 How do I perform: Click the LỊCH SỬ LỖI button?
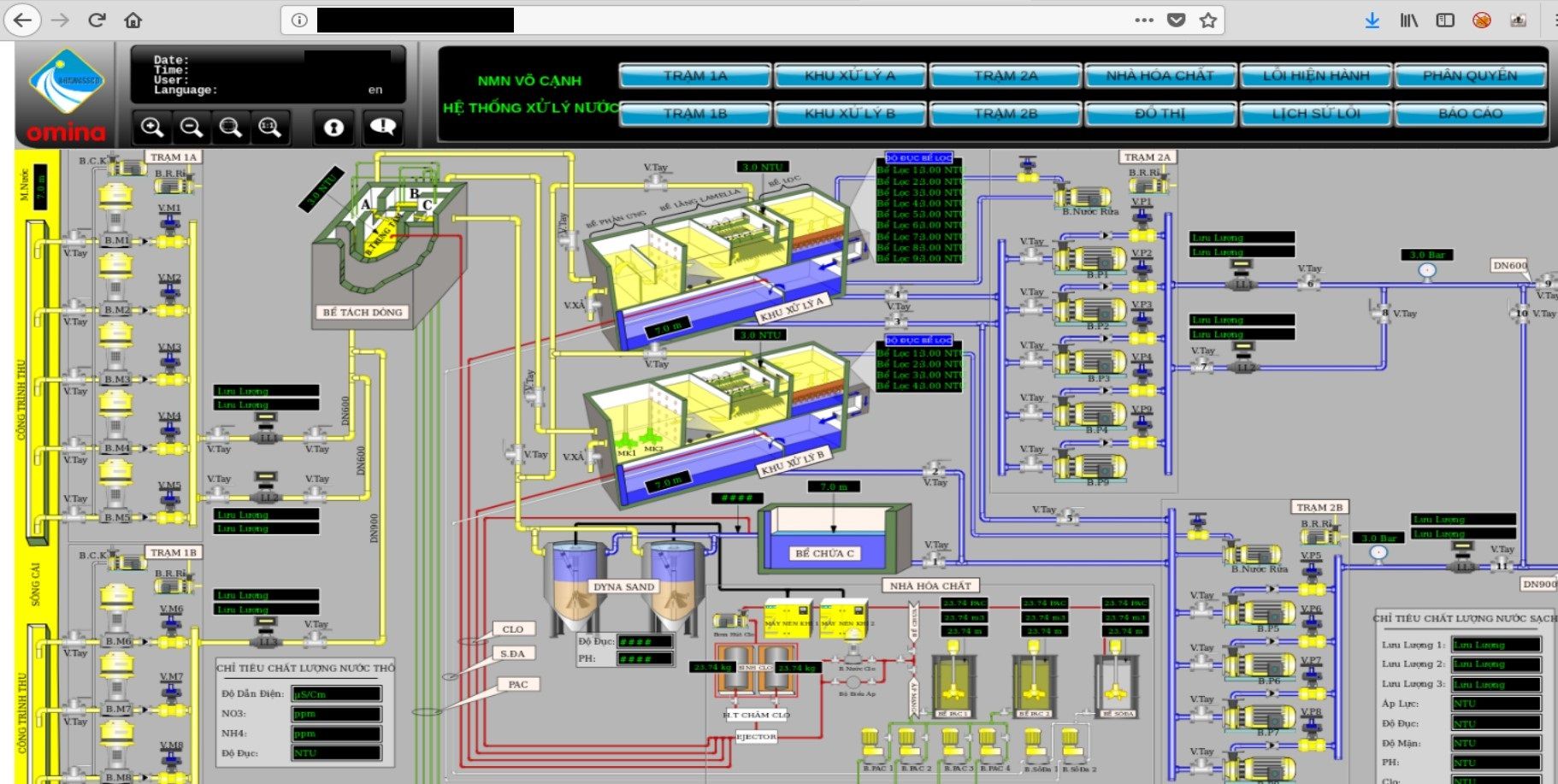1316,114
